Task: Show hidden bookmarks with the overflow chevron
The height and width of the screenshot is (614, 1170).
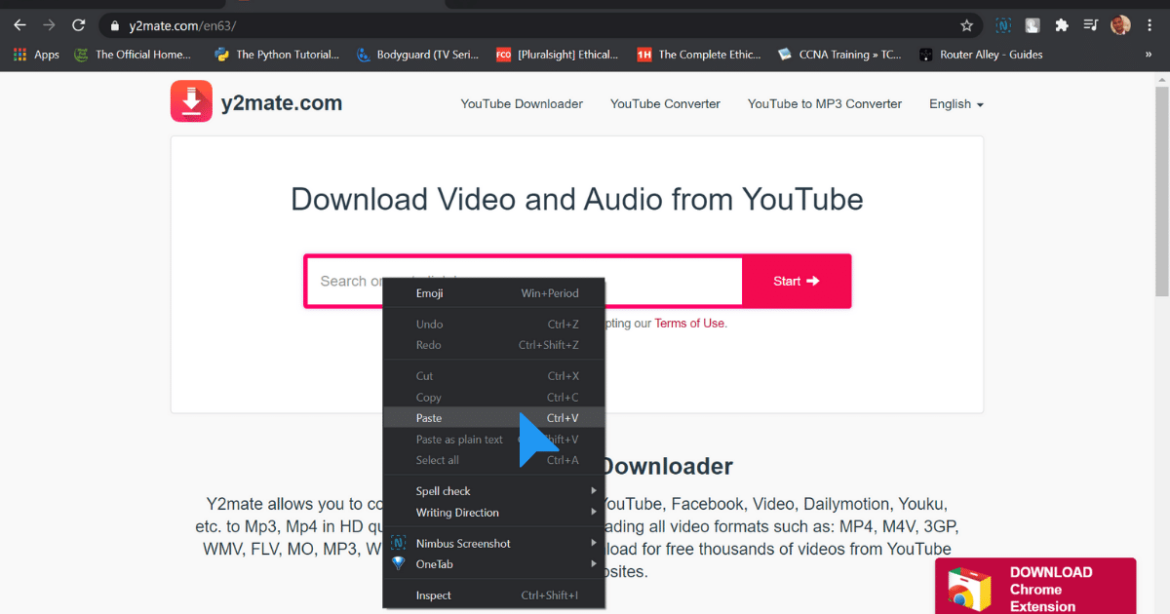Action: 1148,55
